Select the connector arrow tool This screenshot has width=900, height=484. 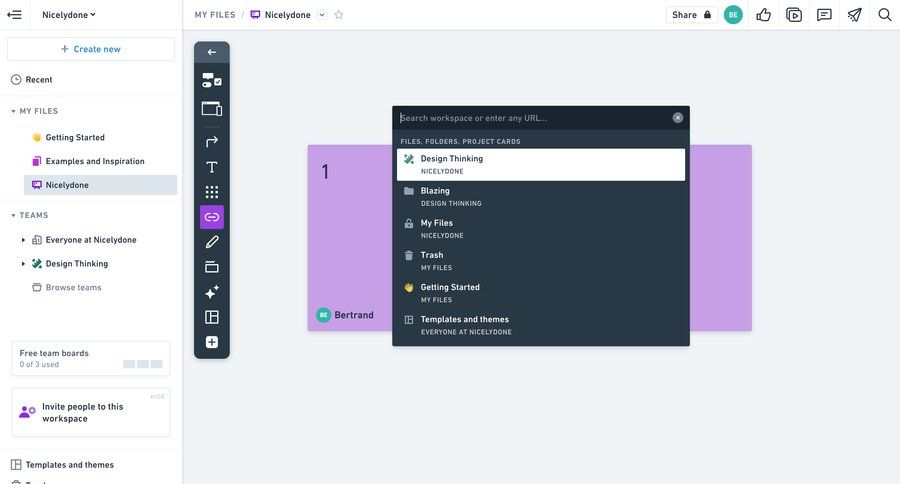click(x=212, y=141)
